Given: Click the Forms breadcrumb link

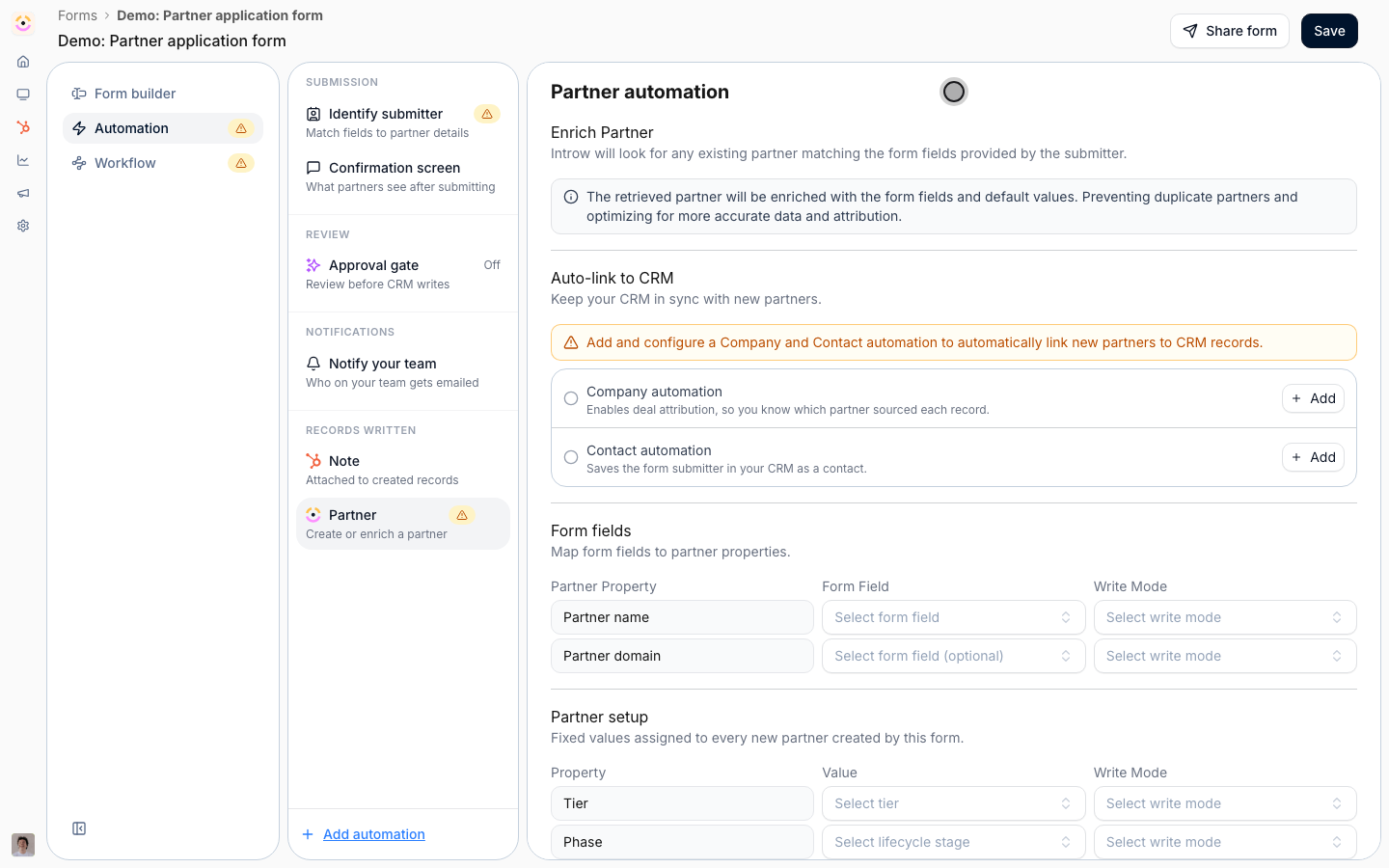Looking at the screenshot, I should 77,15.
